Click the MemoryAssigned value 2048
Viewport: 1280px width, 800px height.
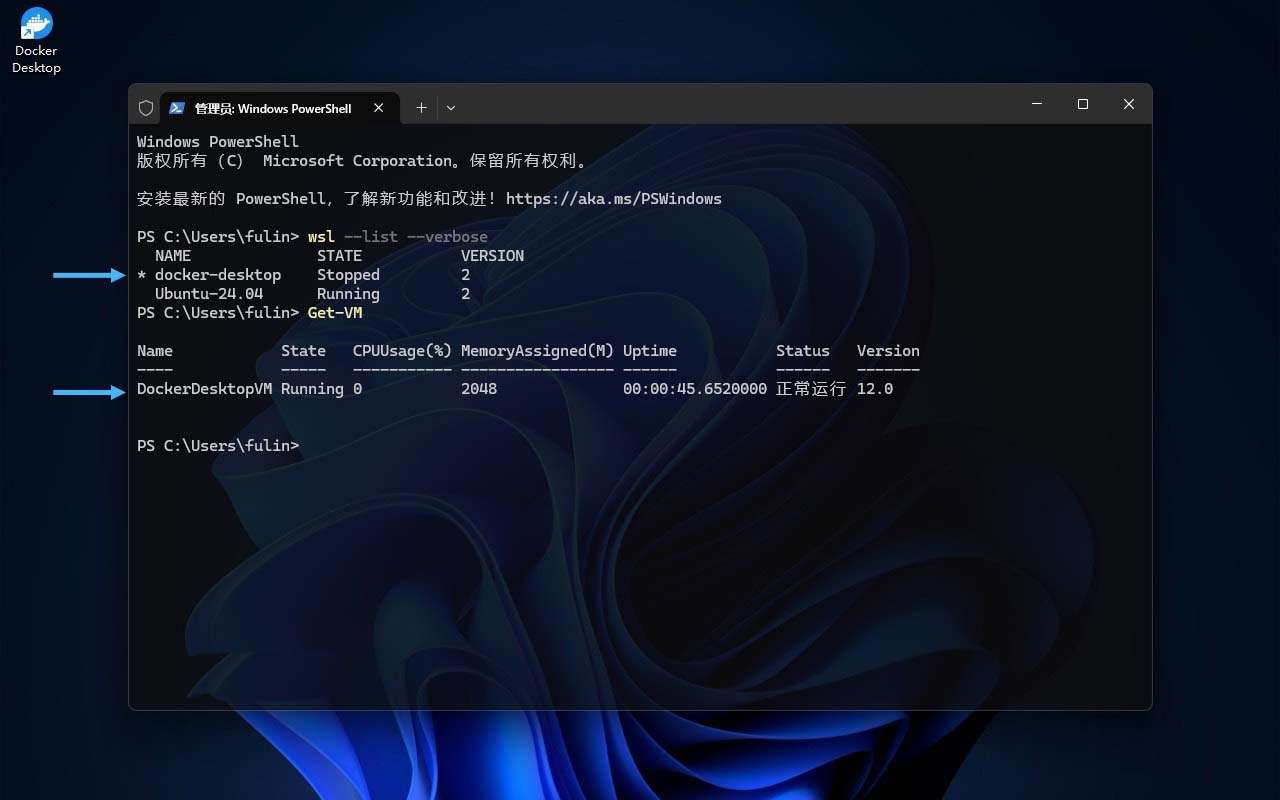(479, 389)
